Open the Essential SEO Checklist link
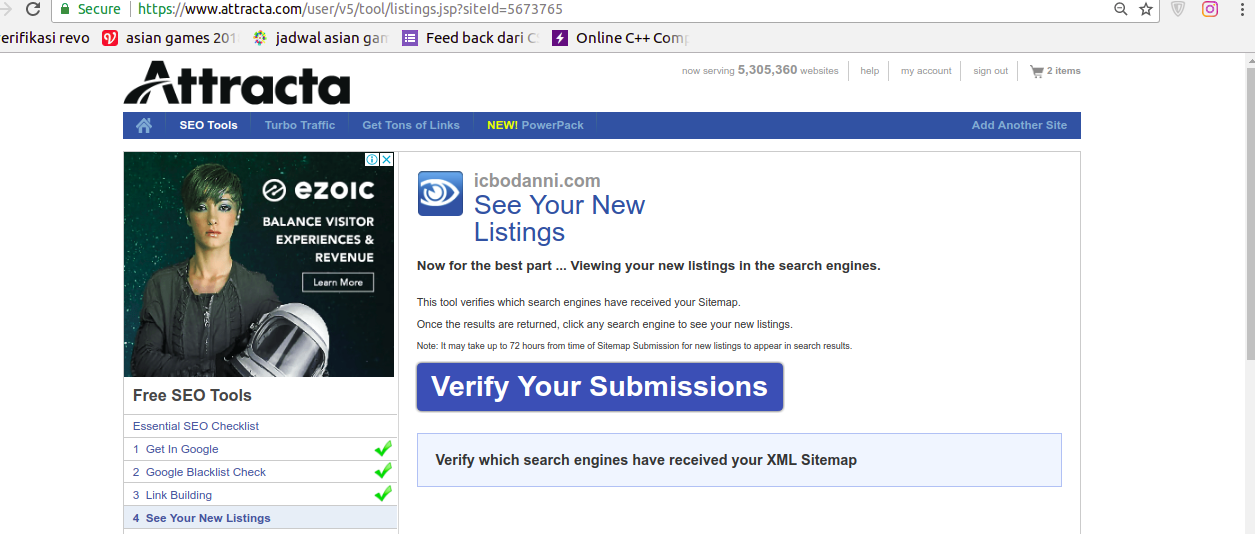1255x534 pixels. coord(196,426)
